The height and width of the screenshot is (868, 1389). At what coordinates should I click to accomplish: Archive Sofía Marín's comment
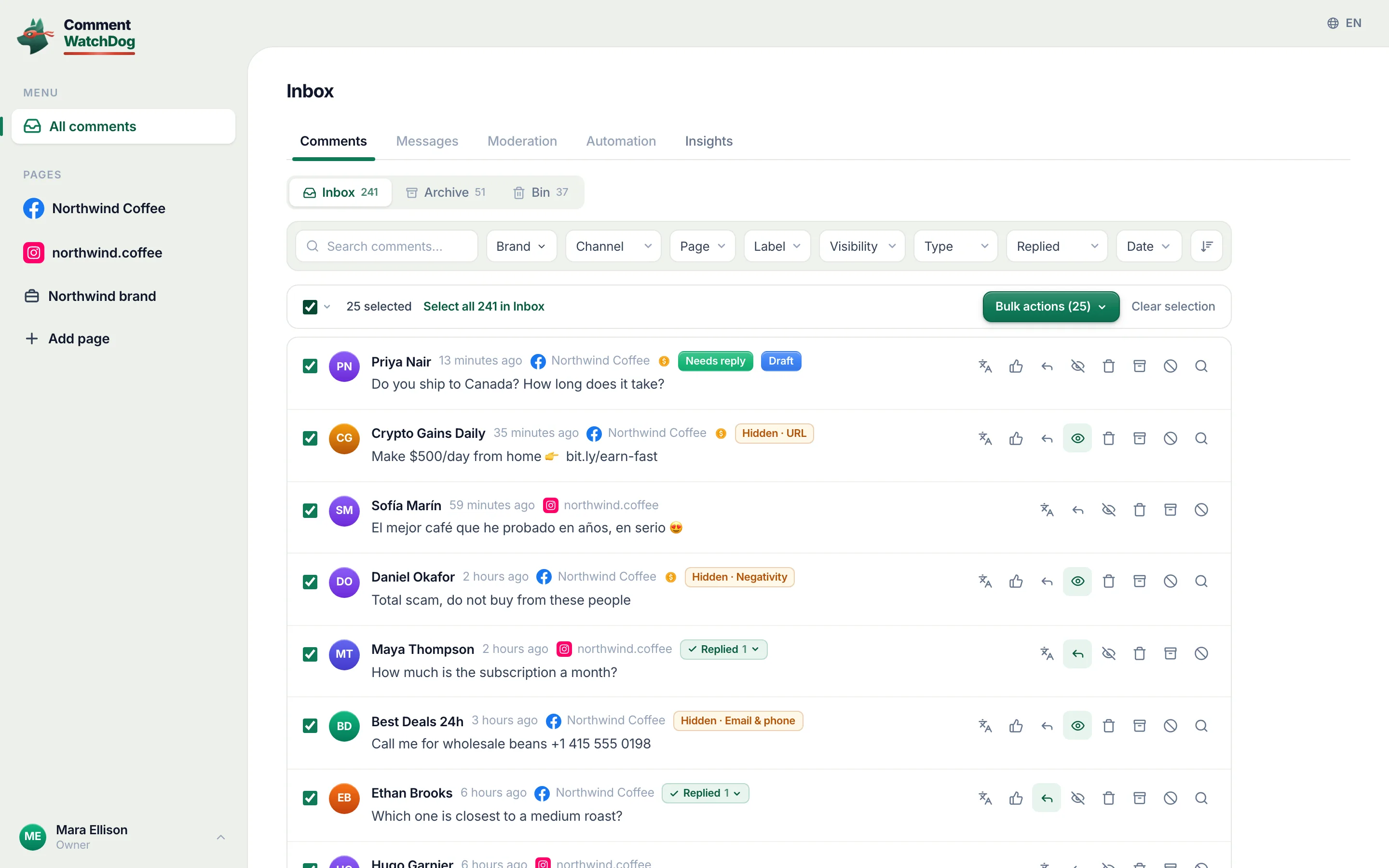(1171, 510)
